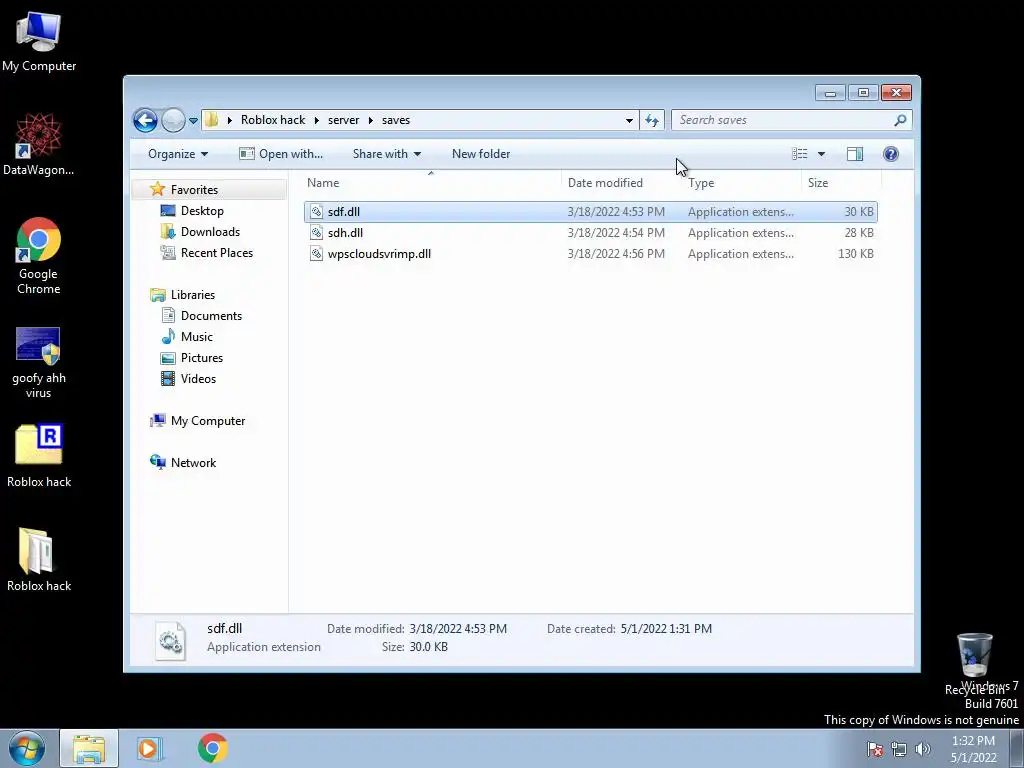This screenshot has height=768, width=1024.
Task: Click the Change your view icon
Action: (799, 154)
